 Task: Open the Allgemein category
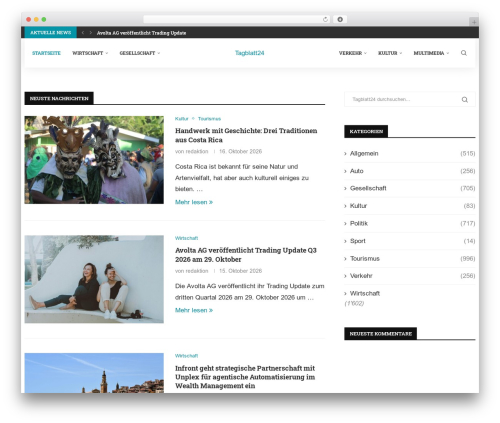click(x=364, y=153)
